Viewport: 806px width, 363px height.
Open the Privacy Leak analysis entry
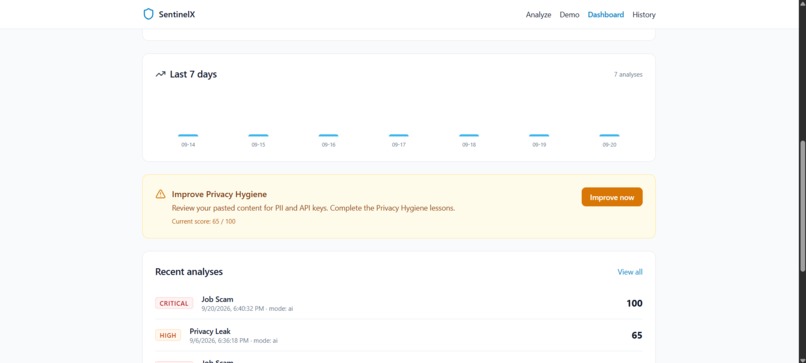pos(399,335)
